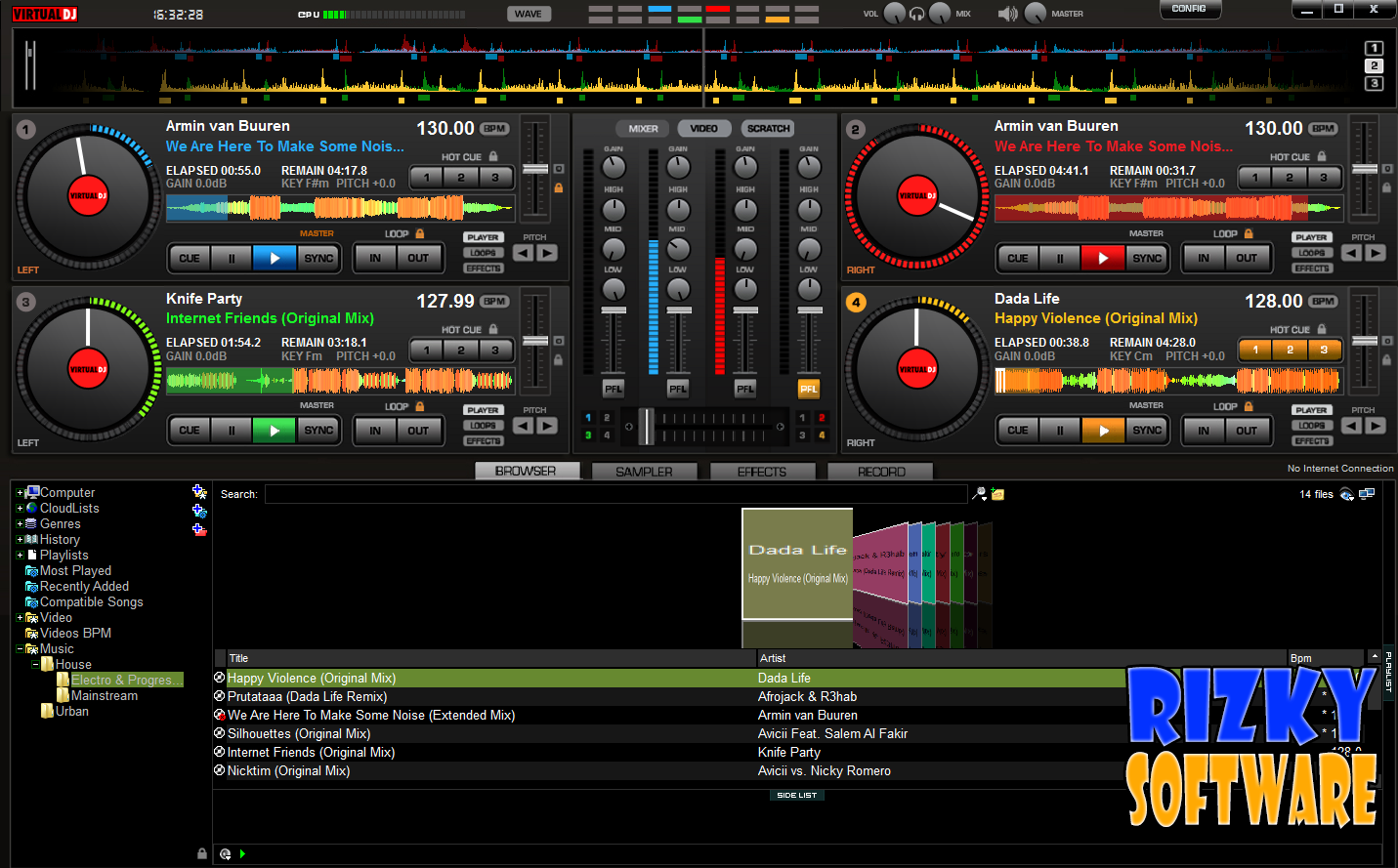Image resolution: width=1398 pixels, height=868 pixels.
Task: Click BPM button on deck 4
Action: [1323, 302]
